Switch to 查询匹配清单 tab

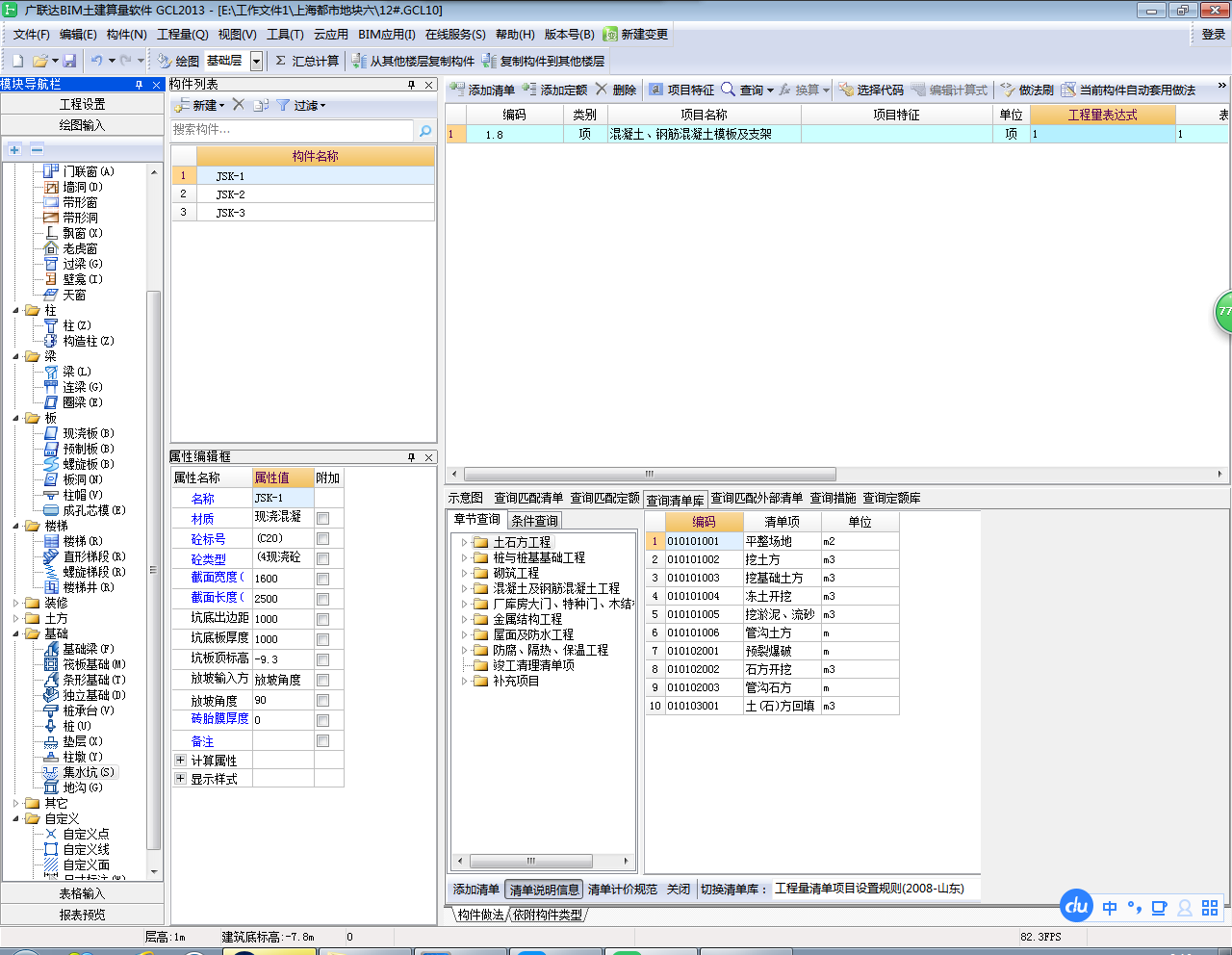tap(528, 498)
